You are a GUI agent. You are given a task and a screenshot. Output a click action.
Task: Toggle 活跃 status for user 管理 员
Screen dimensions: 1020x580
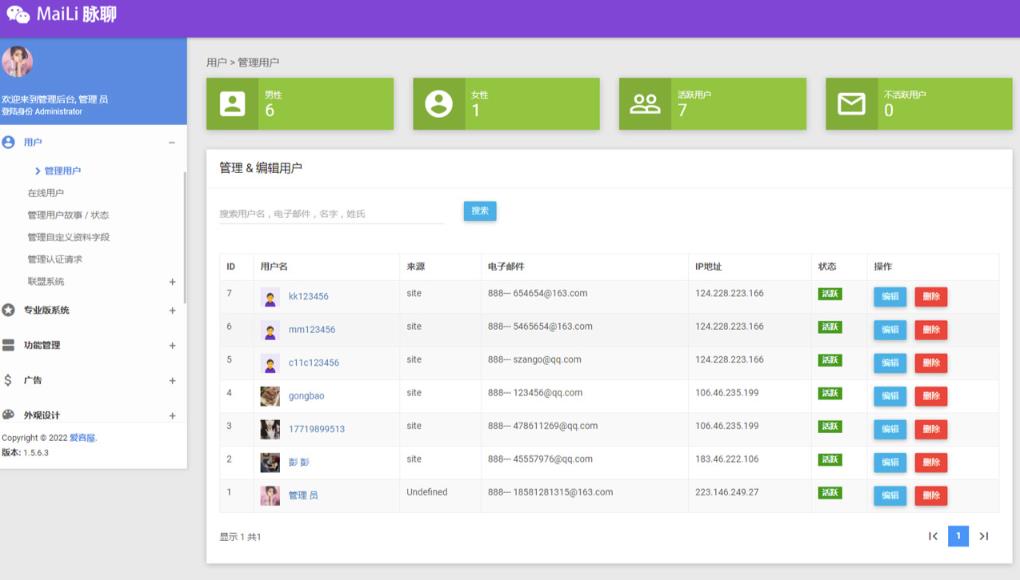click(x=828, y=492)
